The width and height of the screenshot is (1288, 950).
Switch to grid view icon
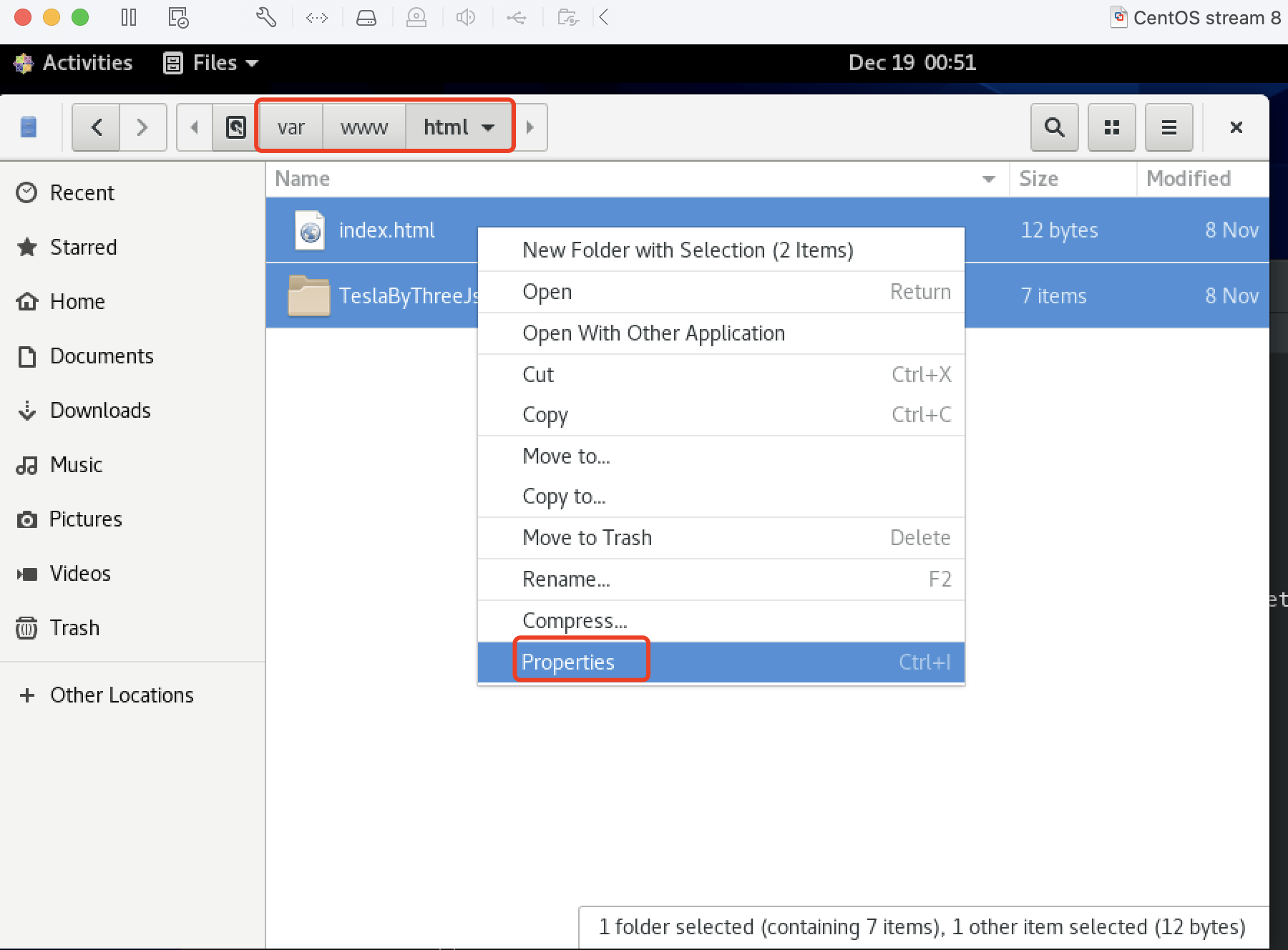(x=1111, y=127)
